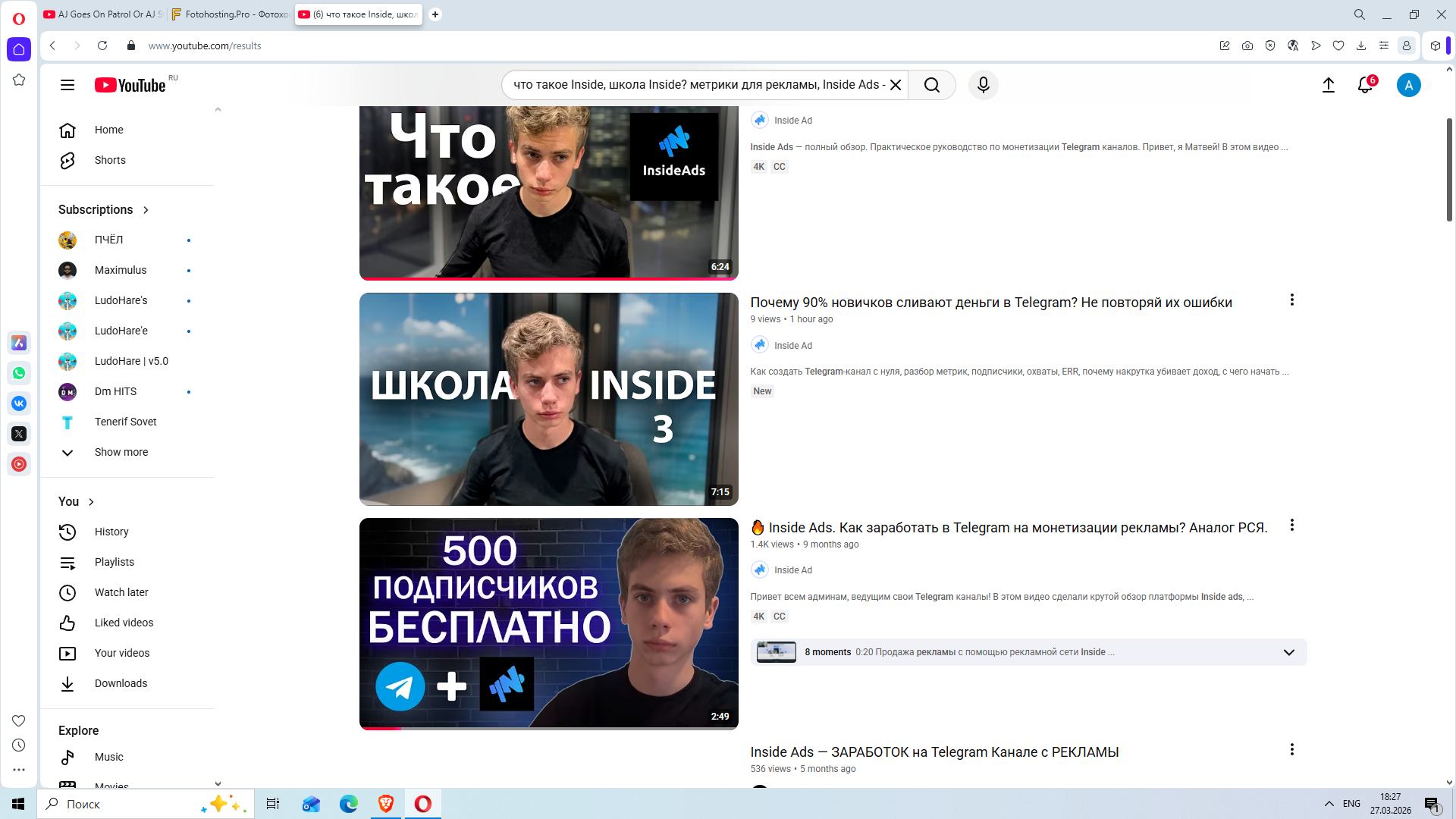Click the voice search microphone icon
Viewport: 1456px width, 819px height.
point(983,85)
